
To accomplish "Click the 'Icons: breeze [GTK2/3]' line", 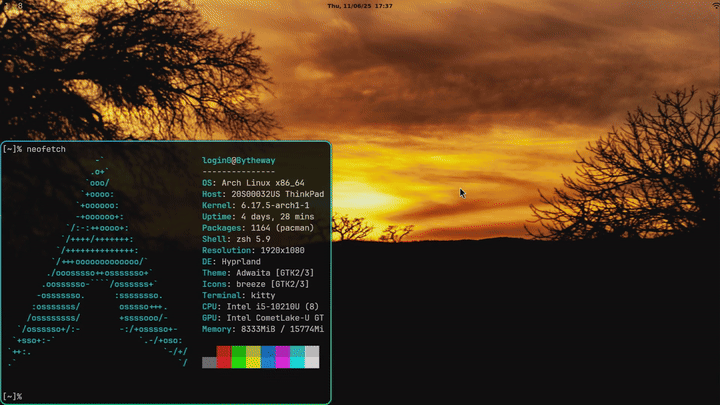I will [256, 284].
